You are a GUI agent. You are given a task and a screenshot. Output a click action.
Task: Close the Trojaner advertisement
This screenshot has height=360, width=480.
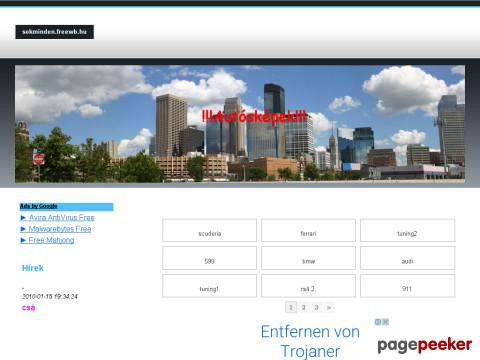[385, 322]
